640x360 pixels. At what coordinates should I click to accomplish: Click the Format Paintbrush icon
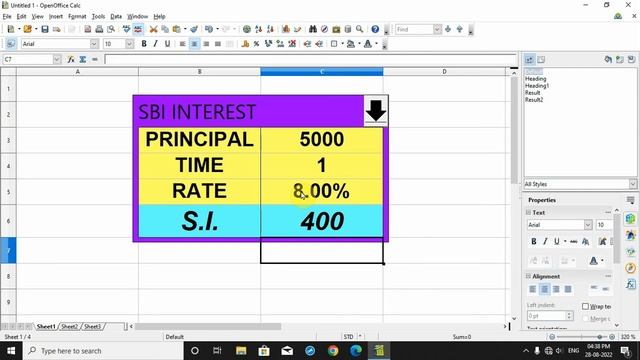(194, 29)
